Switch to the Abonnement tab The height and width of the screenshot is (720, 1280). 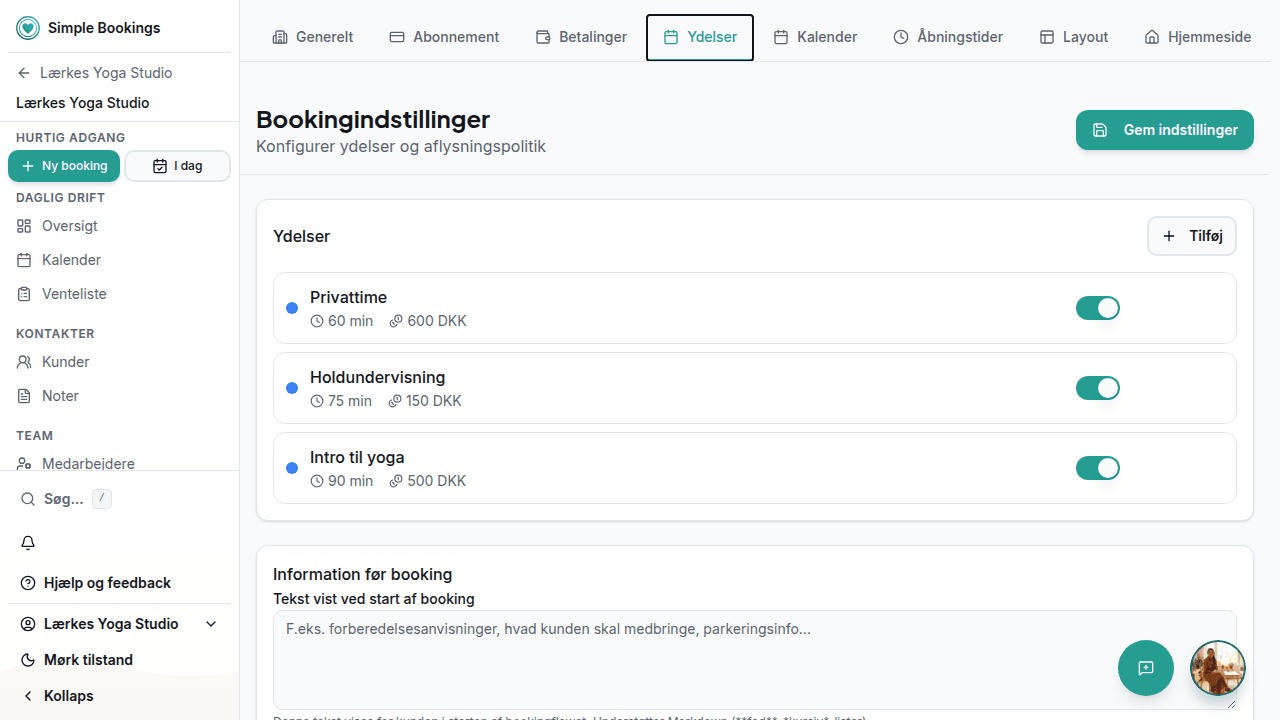[x=444, y=37]
